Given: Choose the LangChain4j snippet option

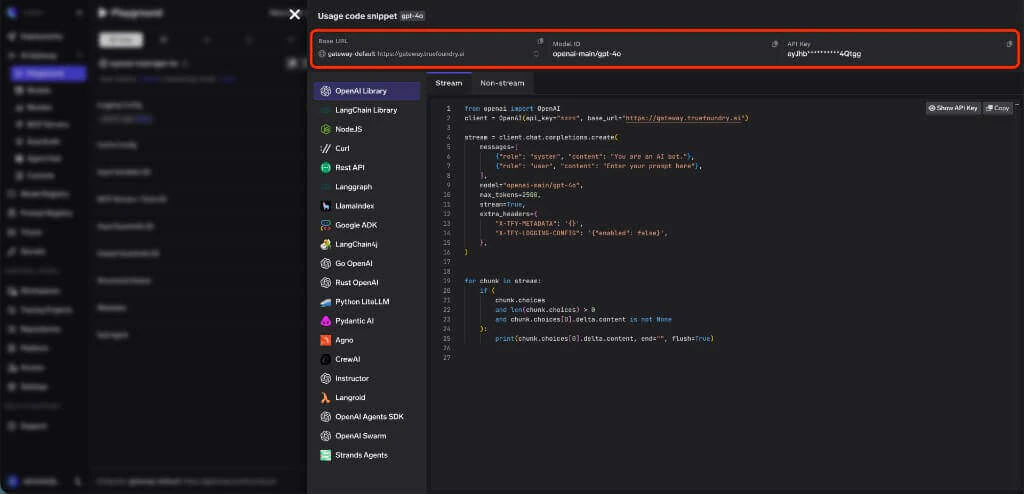Looking at the screenshot, I should 367,244.
